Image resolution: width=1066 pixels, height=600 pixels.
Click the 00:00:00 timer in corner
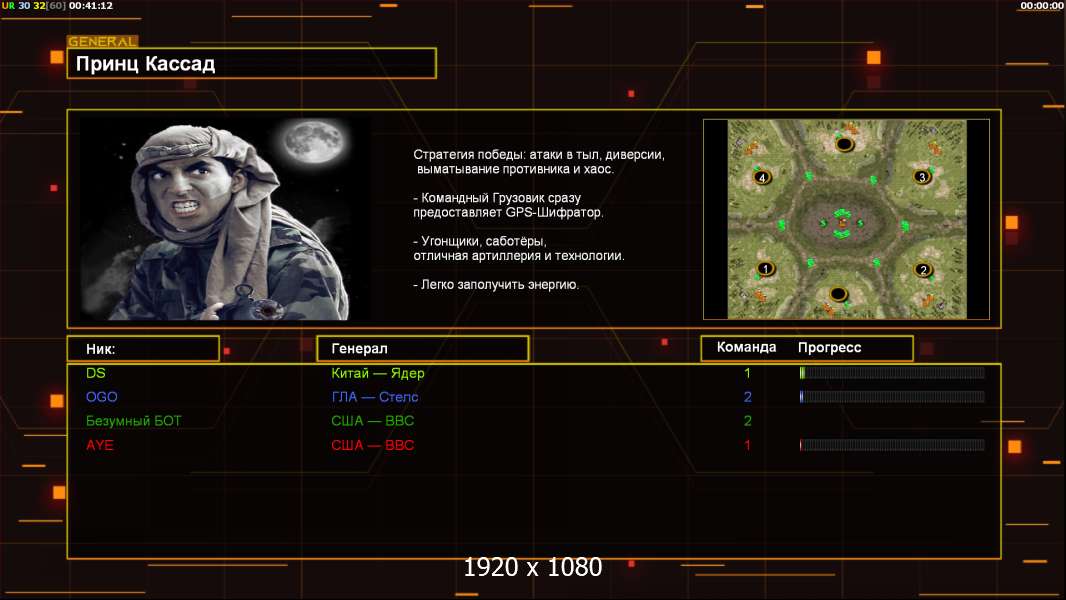pyautogui.click(x=1042, y=5)
